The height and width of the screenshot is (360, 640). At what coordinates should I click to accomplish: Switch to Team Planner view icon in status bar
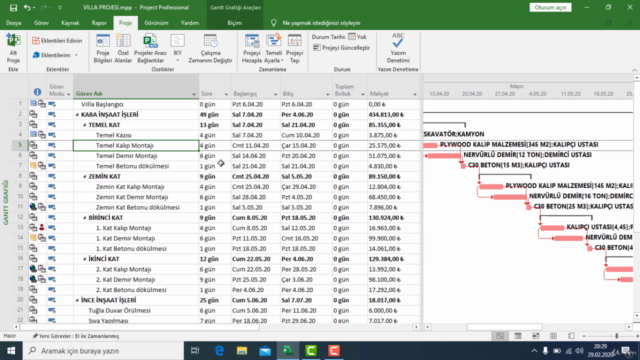536,336
